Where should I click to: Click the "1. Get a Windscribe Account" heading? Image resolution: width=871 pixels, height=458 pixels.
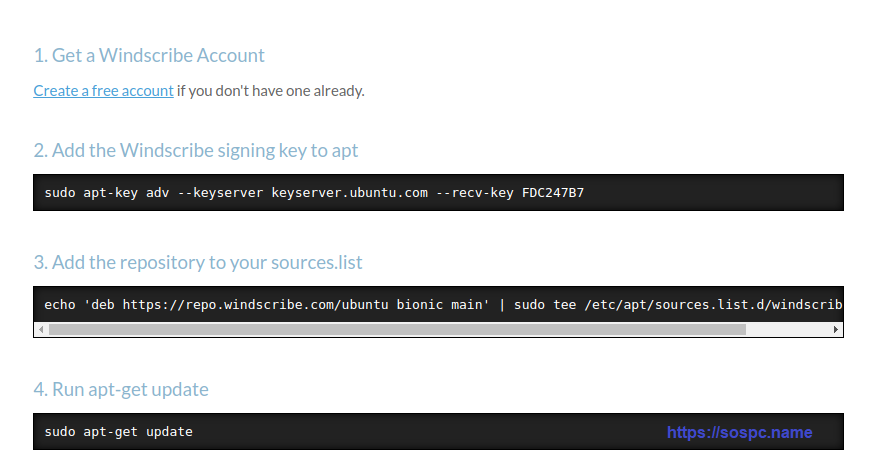tap(149, 55)
